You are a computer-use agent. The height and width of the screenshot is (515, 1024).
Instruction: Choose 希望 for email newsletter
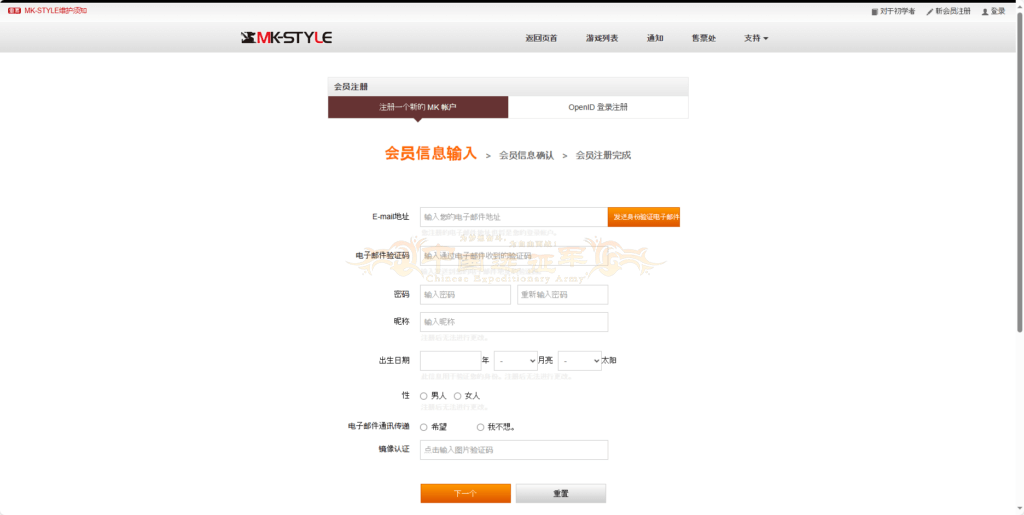click(424, 427)
